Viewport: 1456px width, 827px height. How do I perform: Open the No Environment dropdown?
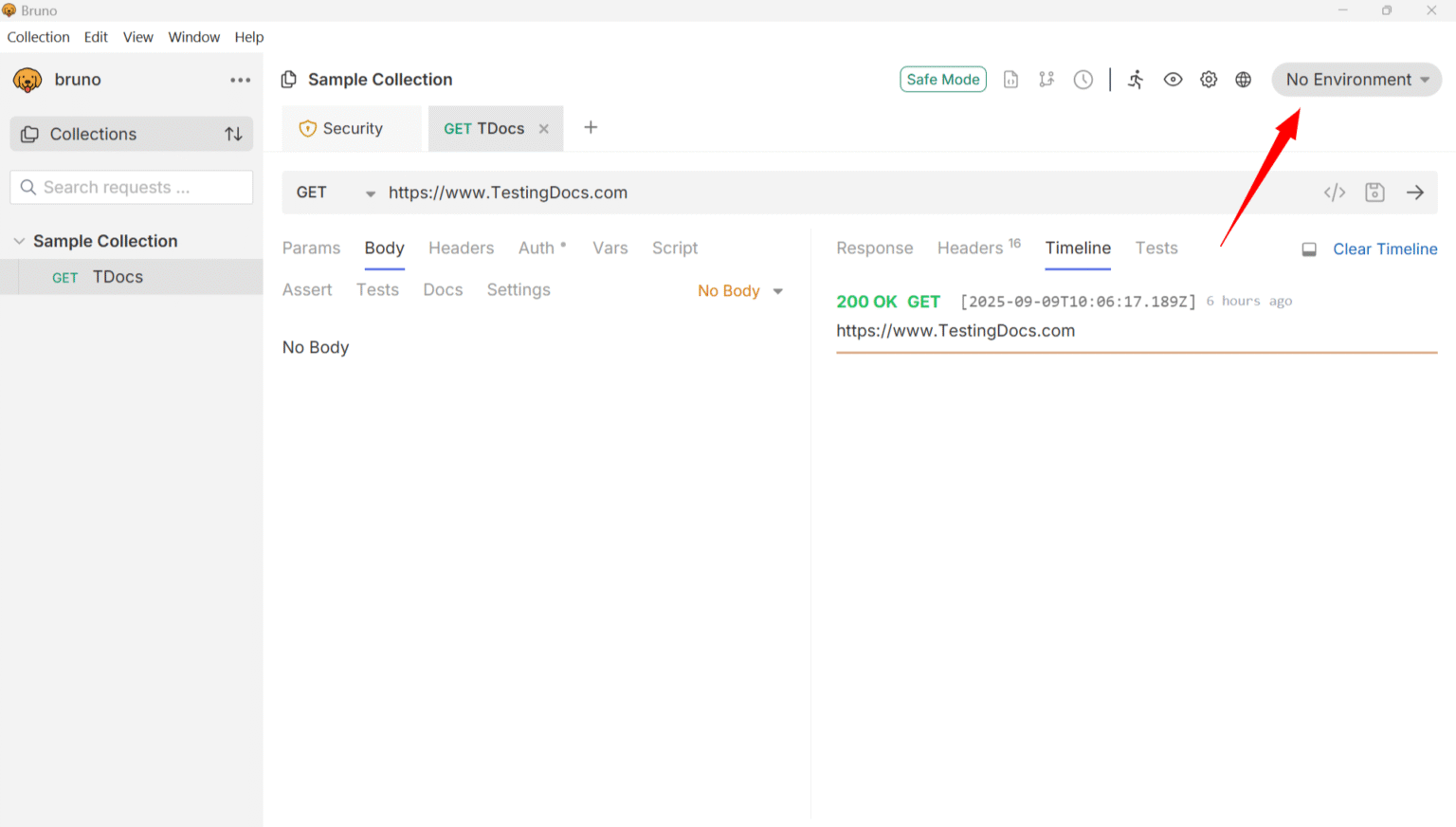point(1356,79)
